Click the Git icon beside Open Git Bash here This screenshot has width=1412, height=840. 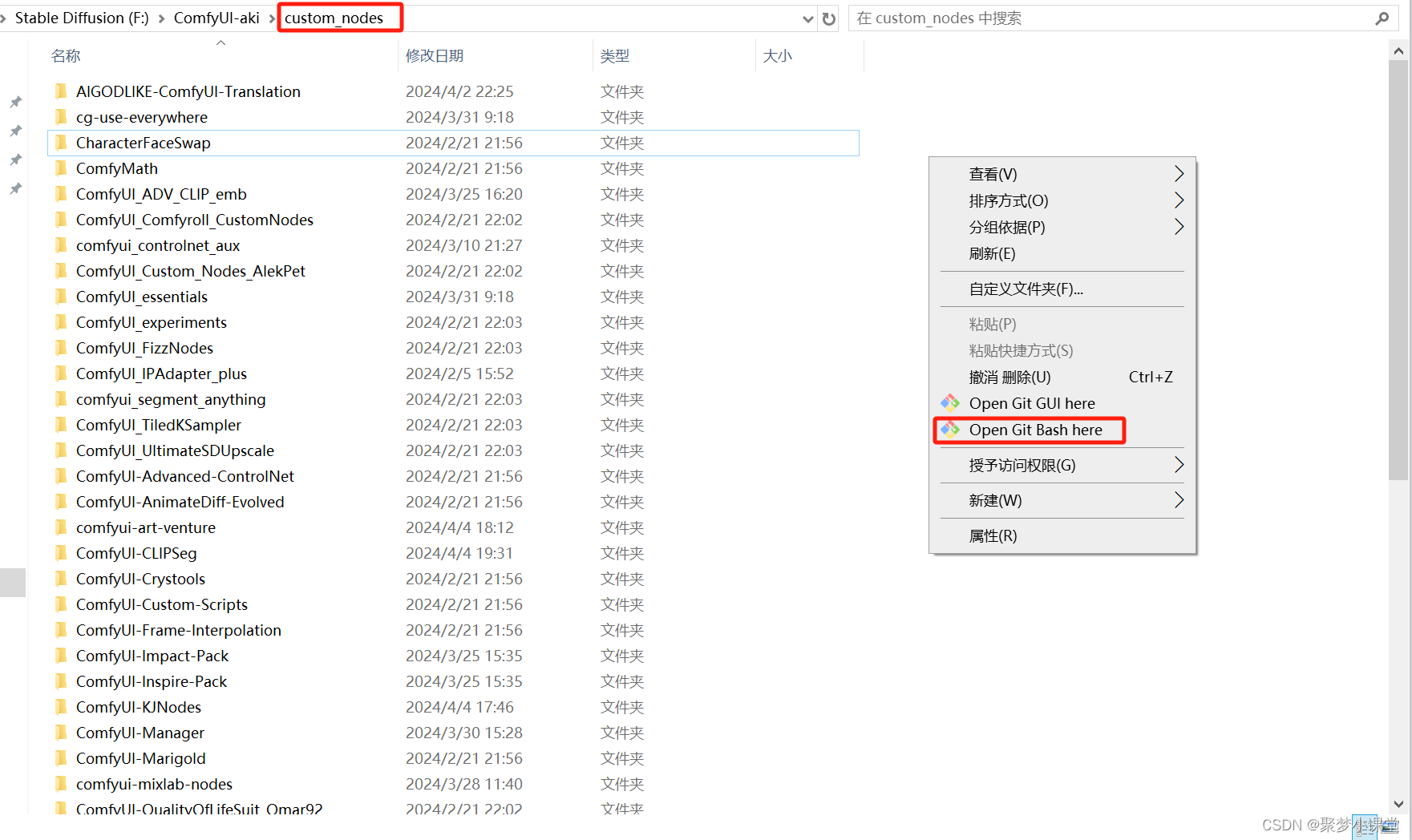(950, 430)
